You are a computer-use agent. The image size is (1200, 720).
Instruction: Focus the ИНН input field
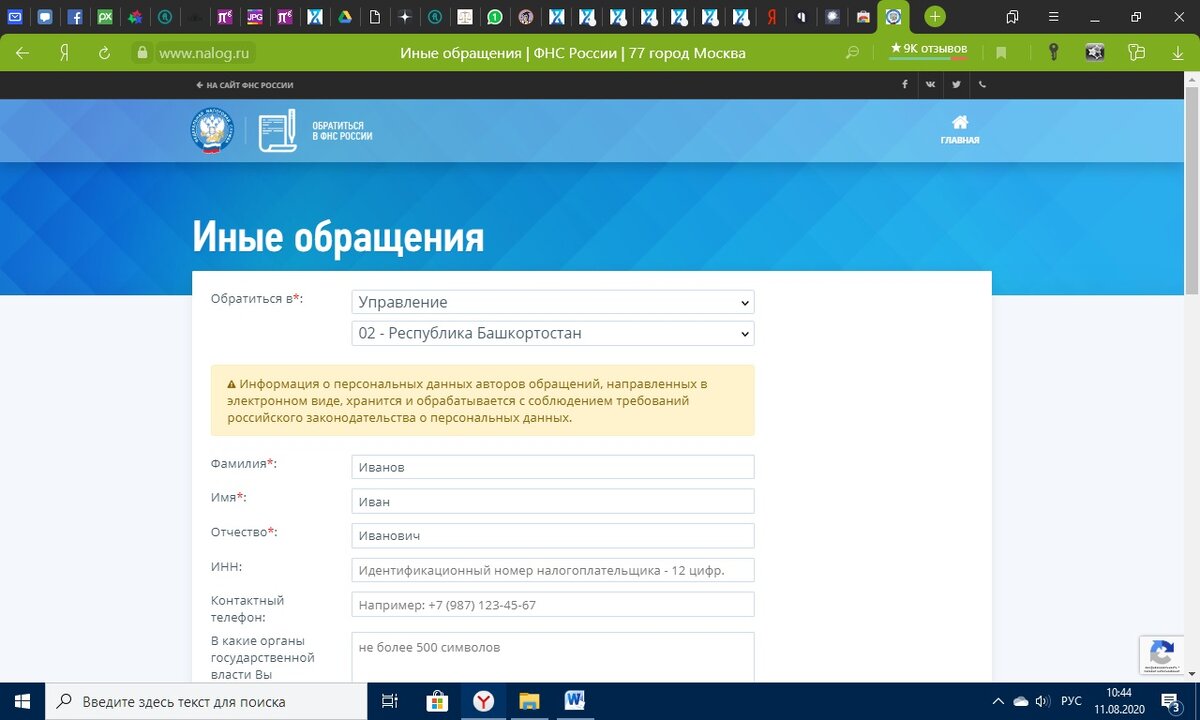click(x=553, y=570)
